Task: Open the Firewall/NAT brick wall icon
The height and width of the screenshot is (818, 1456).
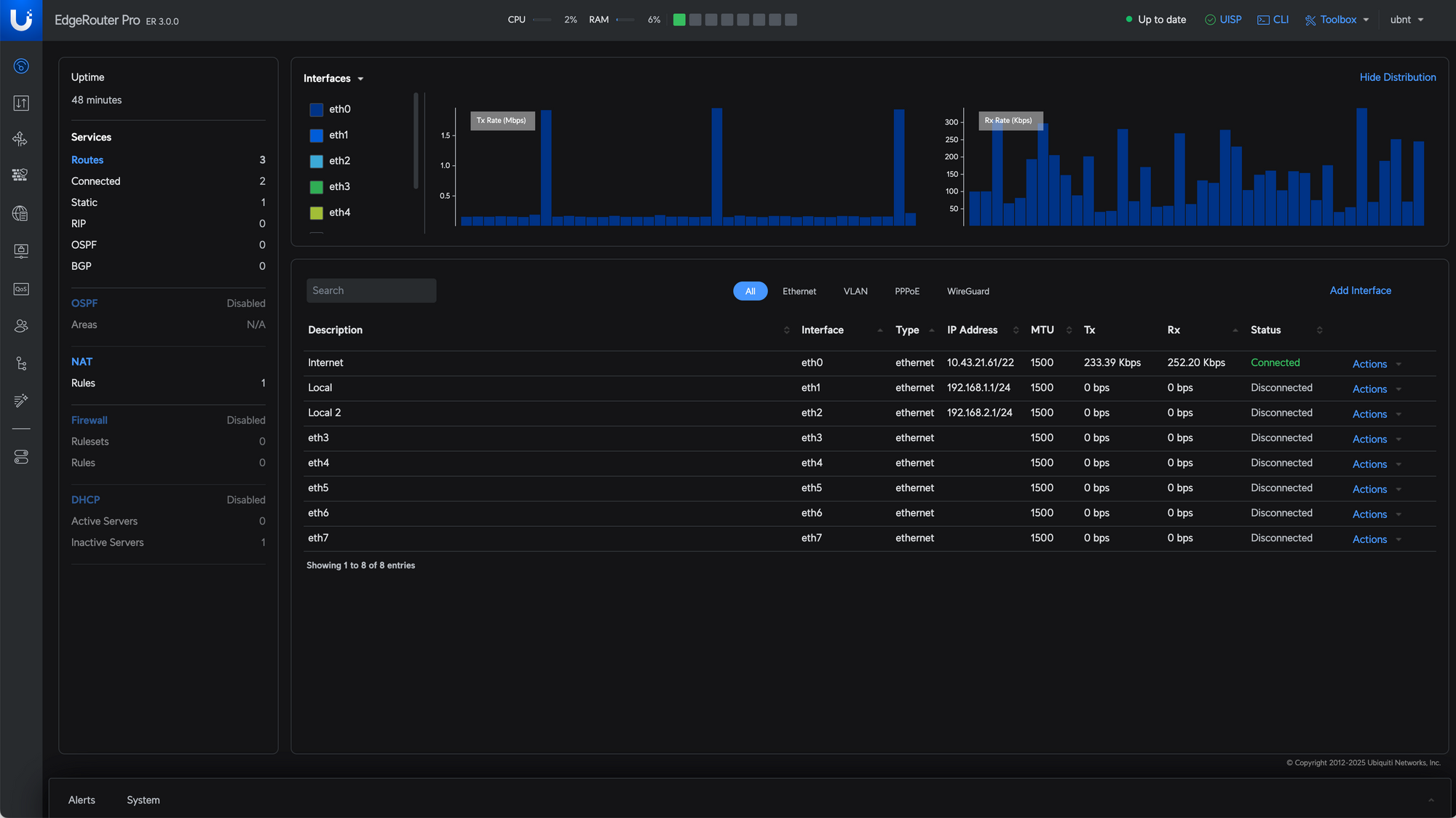Action: (21, 175)
